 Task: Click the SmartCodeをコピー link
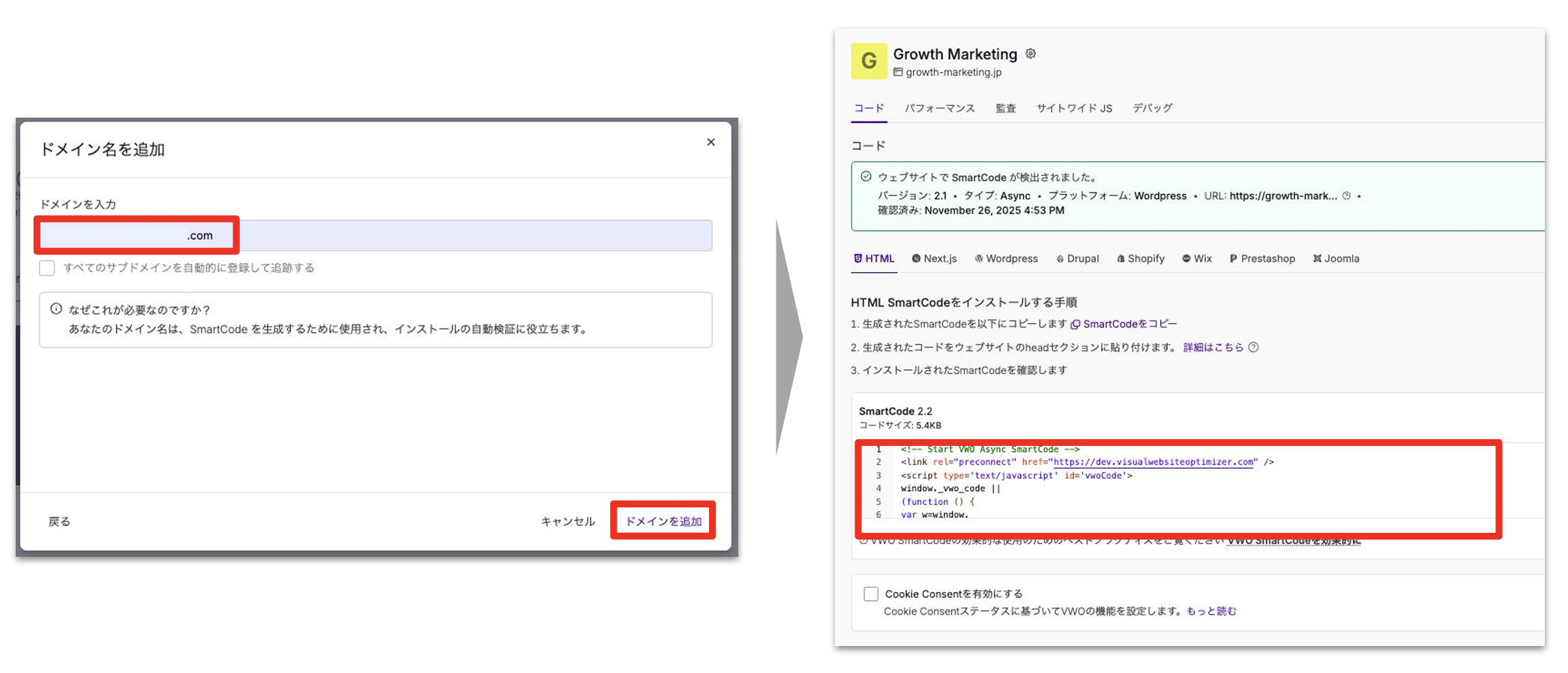1124,324
